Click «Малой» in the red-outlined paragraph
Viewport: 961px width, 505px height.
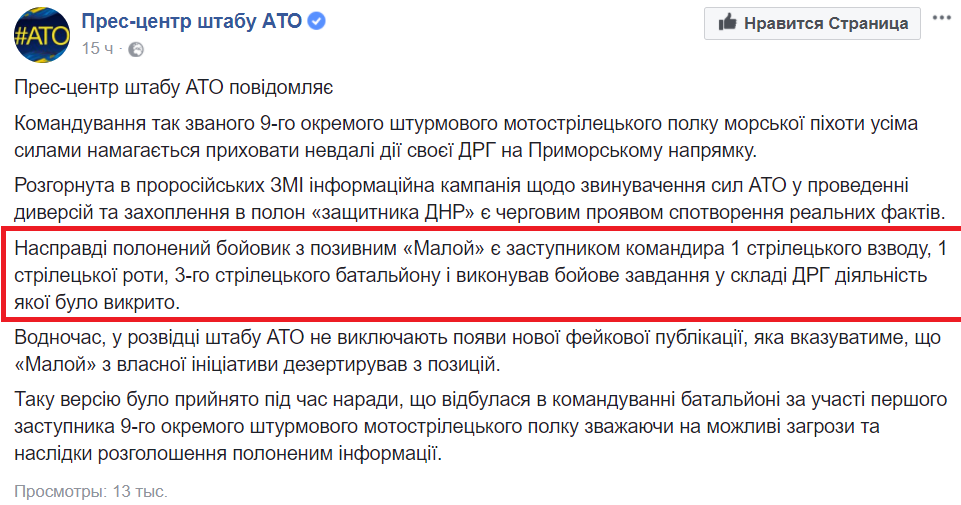coord(439,248)
